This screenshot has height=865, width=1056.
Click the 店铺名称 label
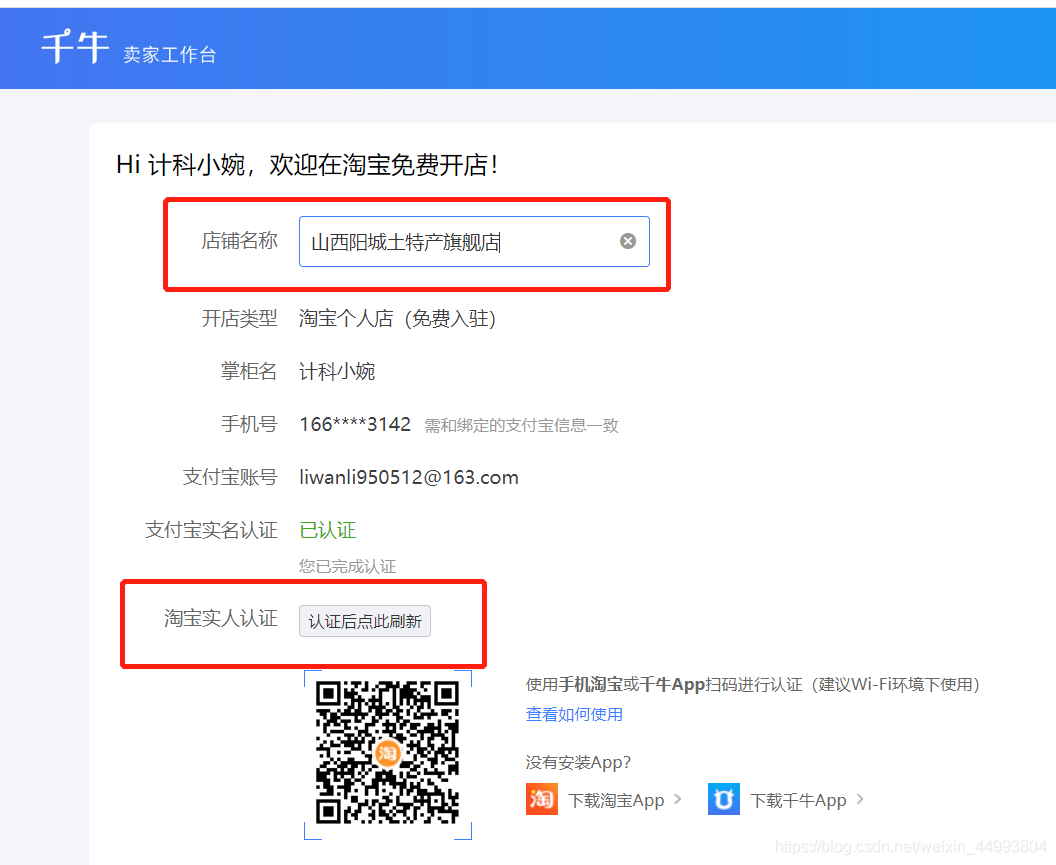(239, 241)
